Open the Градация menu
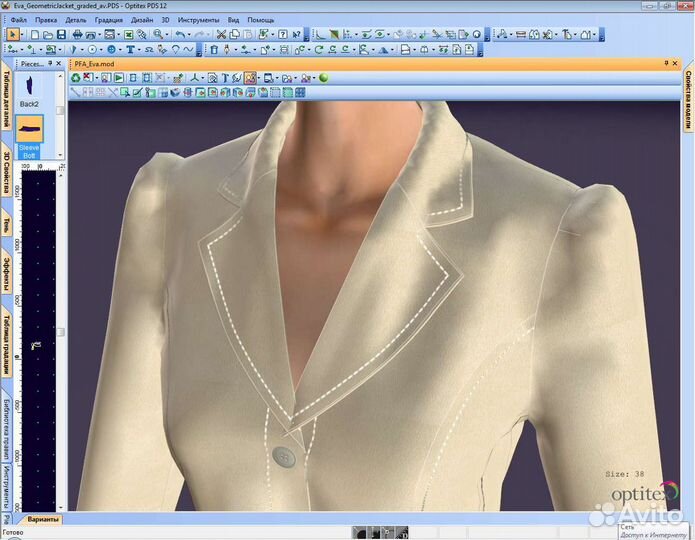Viewport: 695px width, 540px height. pyautogui.click(x=109, y=19)
